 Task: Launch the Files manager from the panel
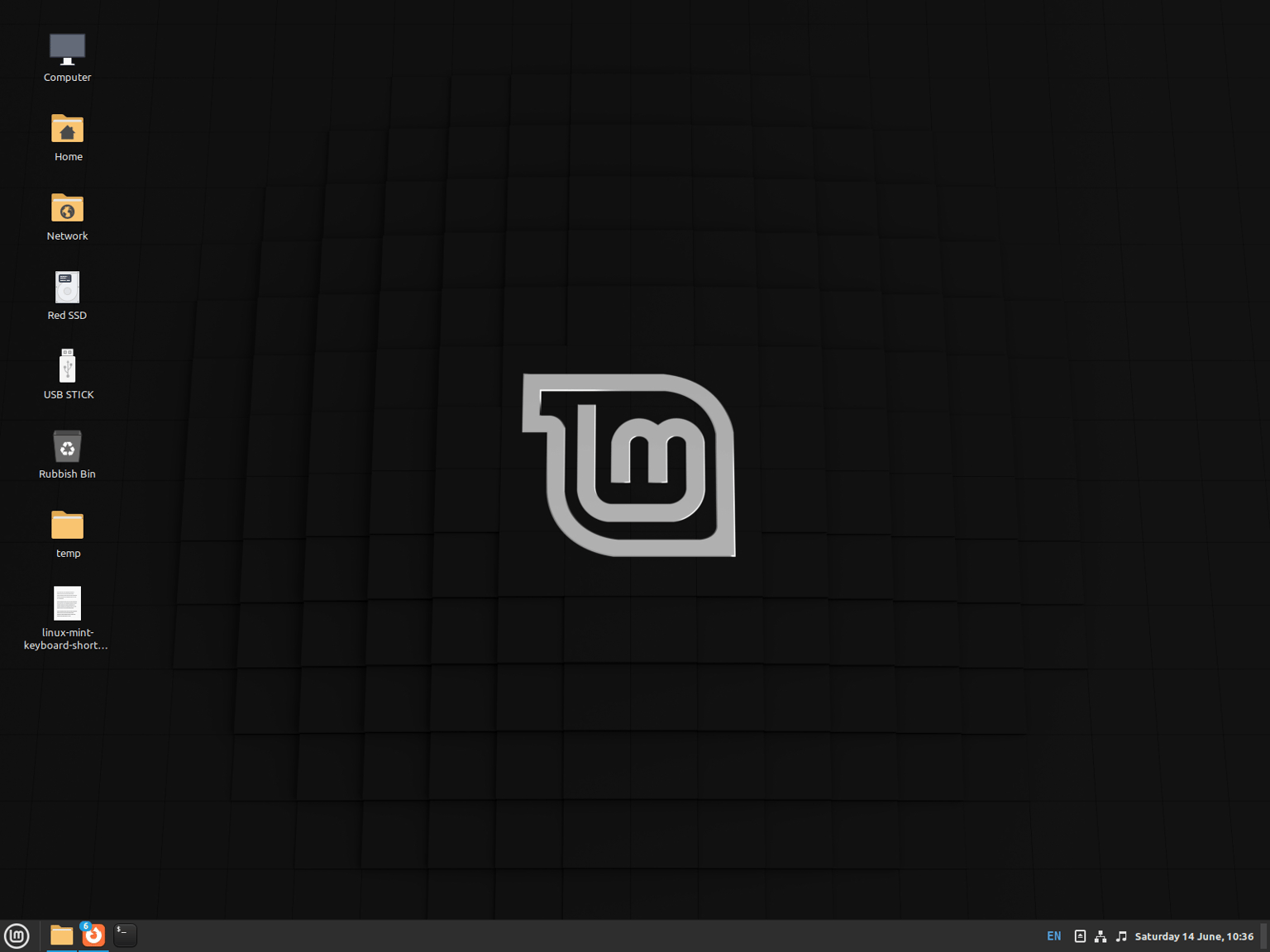pyautogui.click(x=62, y=935)
